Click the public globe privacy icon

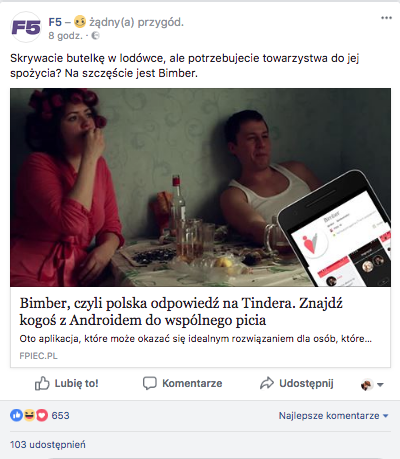point(95,36)
